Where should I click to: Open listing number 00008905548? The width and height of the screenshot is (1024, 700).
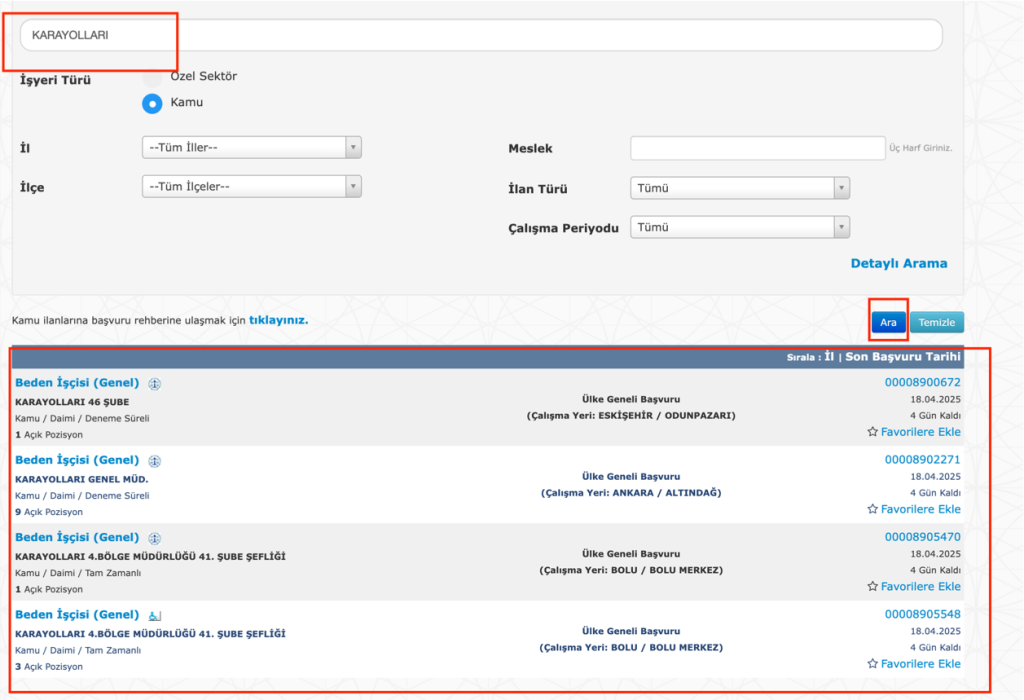[922, 614]
